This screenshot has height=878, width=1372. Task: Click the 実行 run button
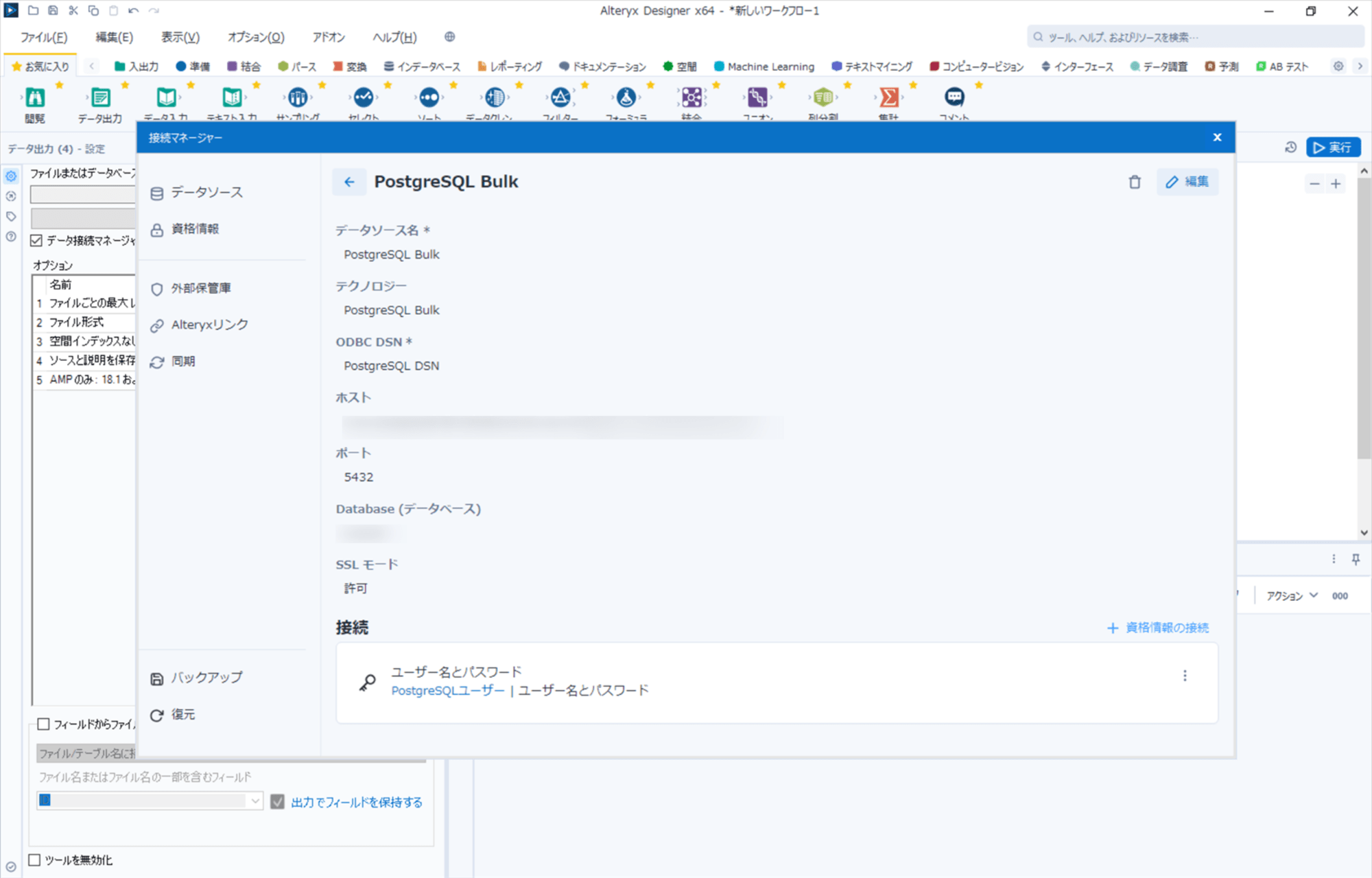click(1333, 147)
